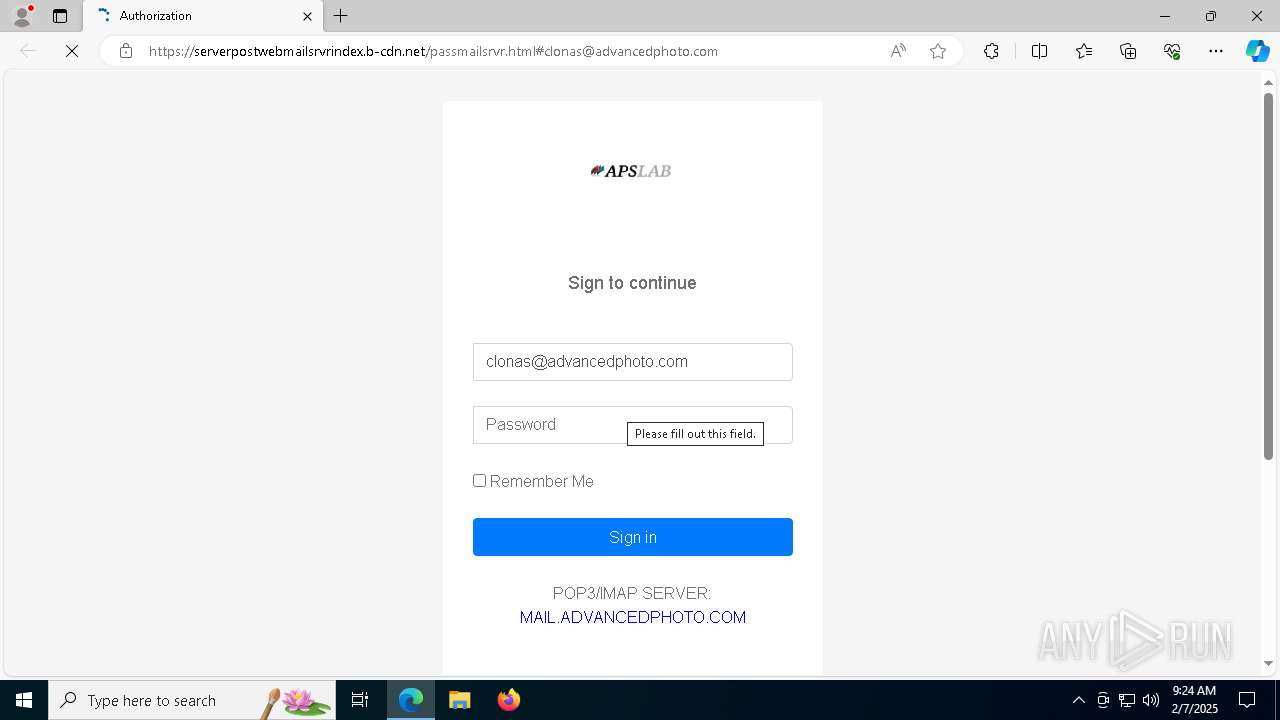Screen dimensions: 1280x720
Task: Toggle Split screen icon in toolbar
Action: [1039, 51]
